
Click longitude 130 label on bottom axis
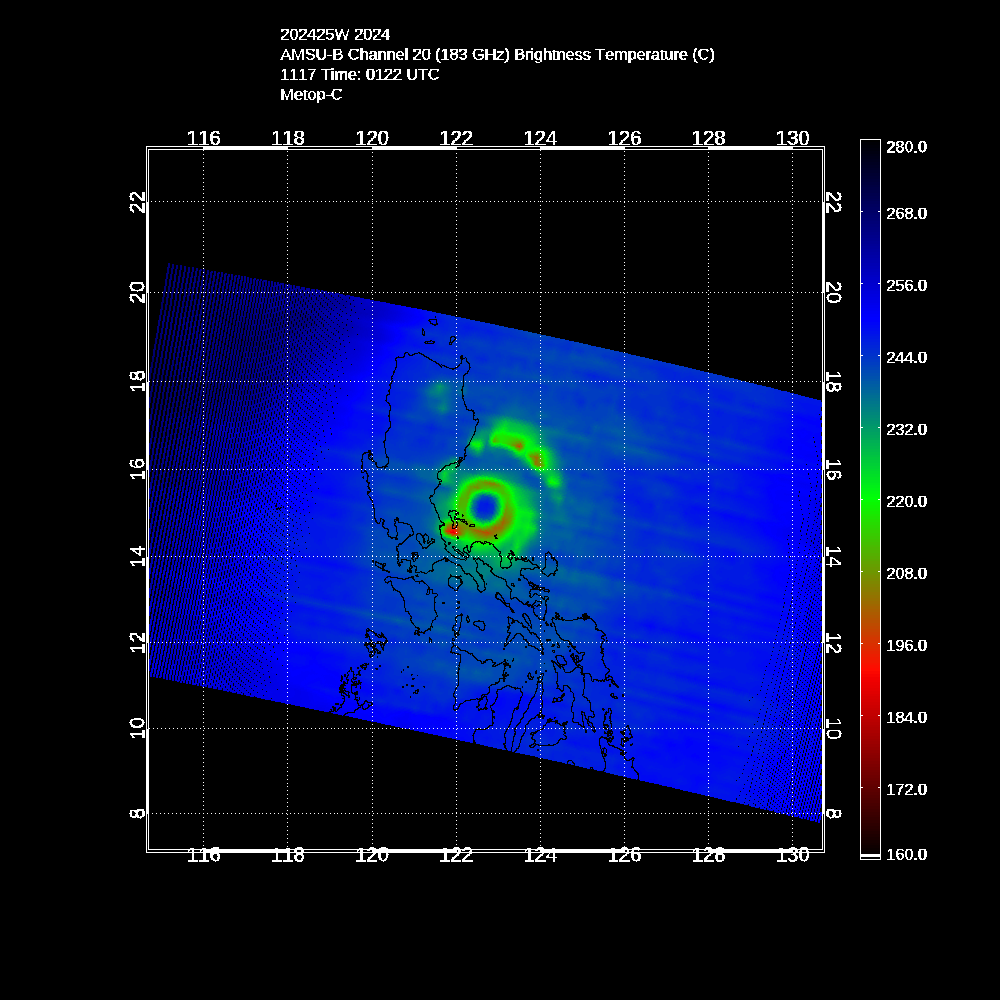pos(792,855)
